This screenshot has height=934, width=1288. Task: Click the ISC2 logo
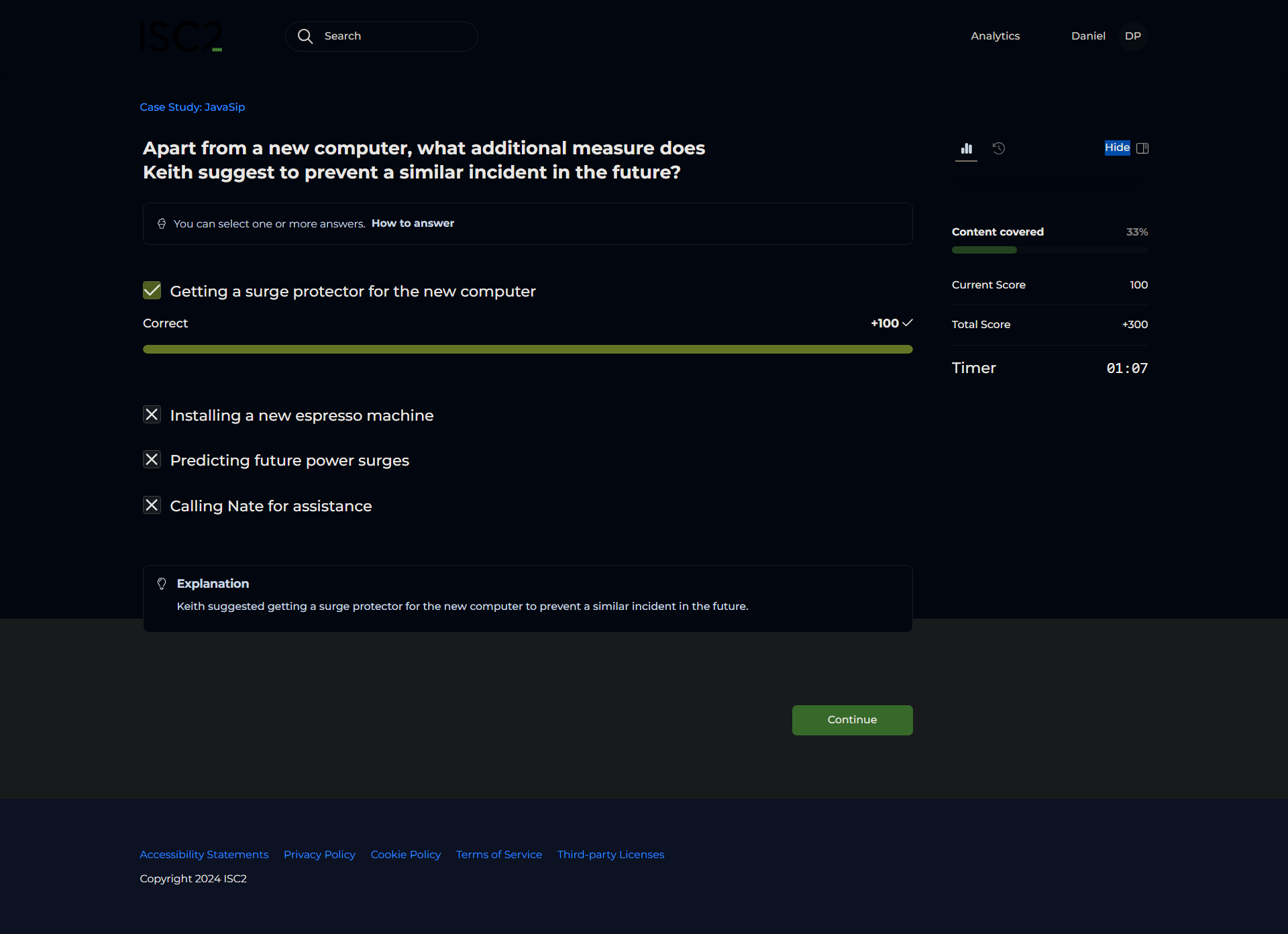point(181,36)
